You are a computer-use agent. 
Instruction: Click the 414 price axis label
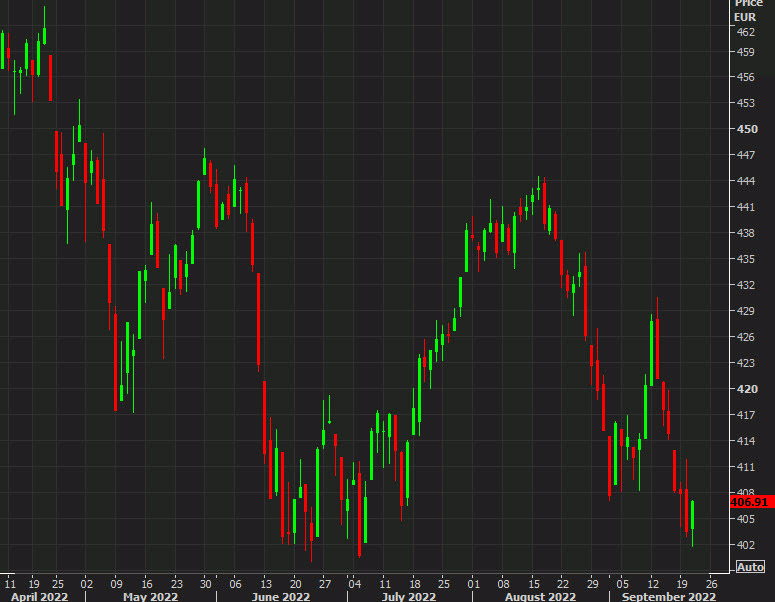[746, 441]
